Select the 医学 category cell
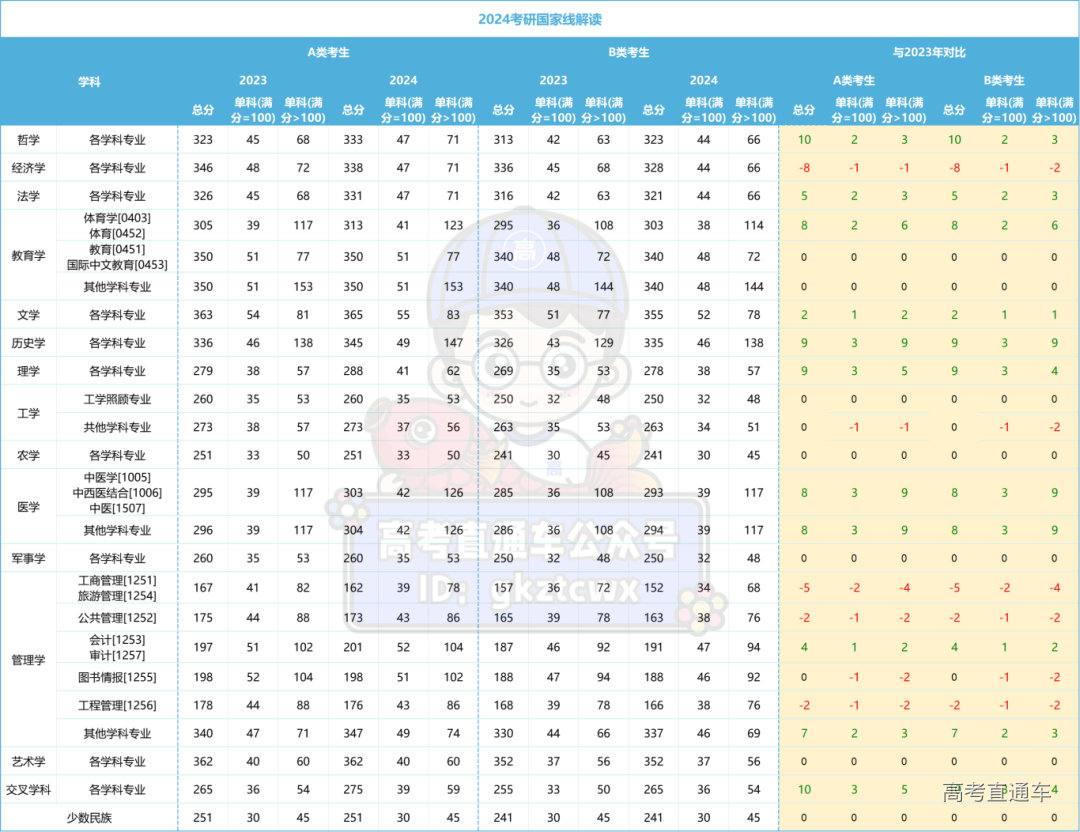The image size is (1080, 832). (29, 507)
